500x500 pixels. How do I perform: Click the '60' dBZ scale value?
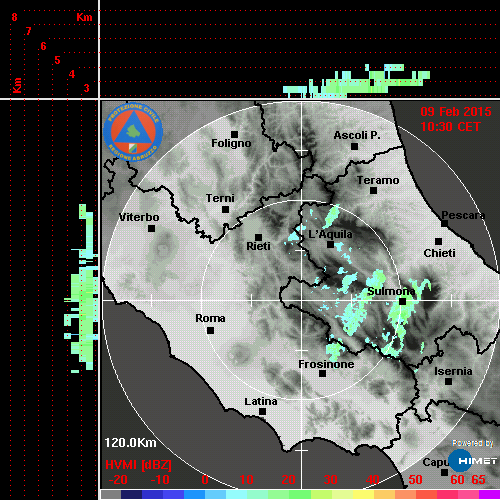pyautogui.click(x=457, y=480)
